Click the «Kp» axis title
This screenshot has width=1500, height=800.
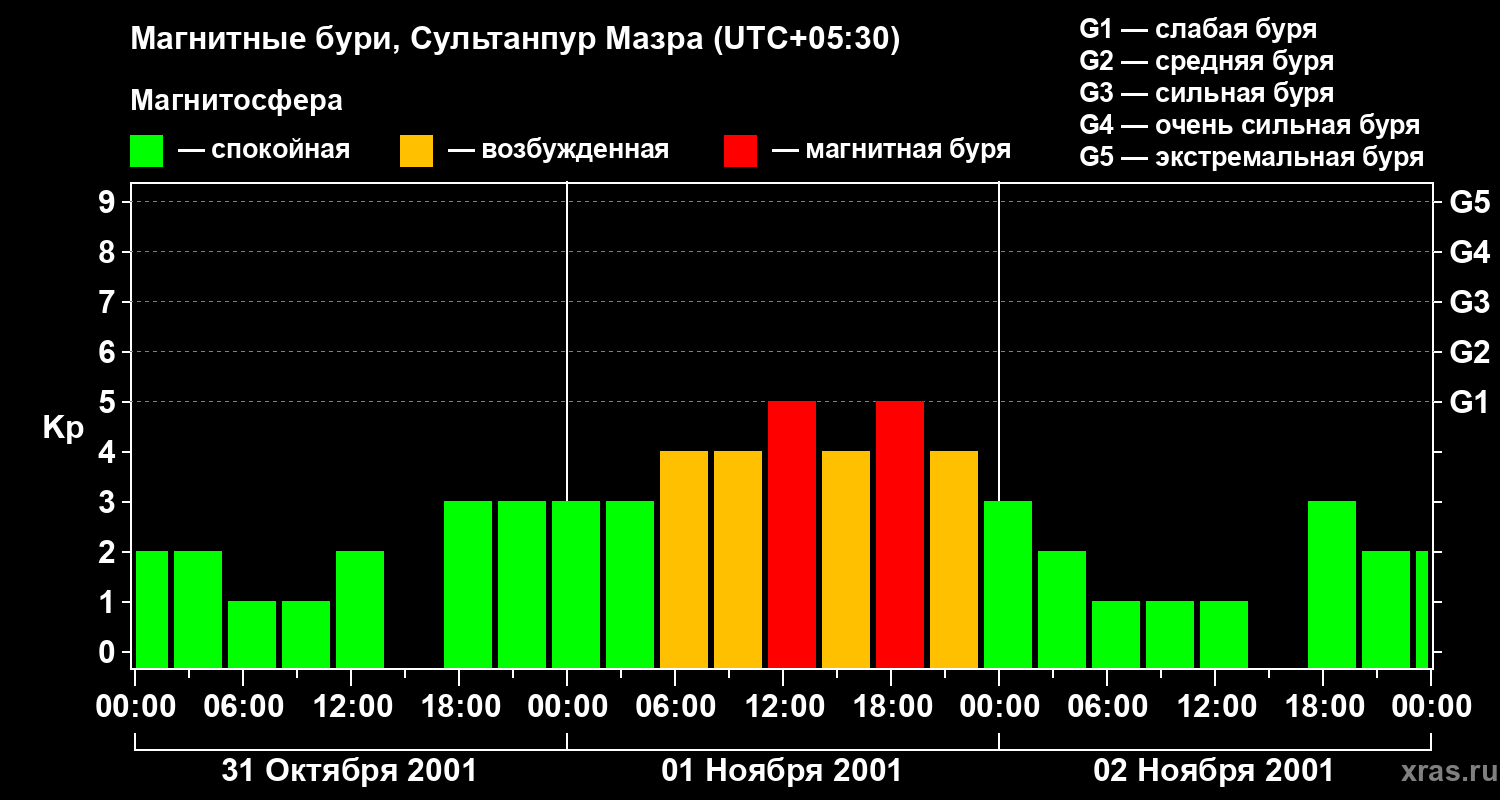(63, 428)
